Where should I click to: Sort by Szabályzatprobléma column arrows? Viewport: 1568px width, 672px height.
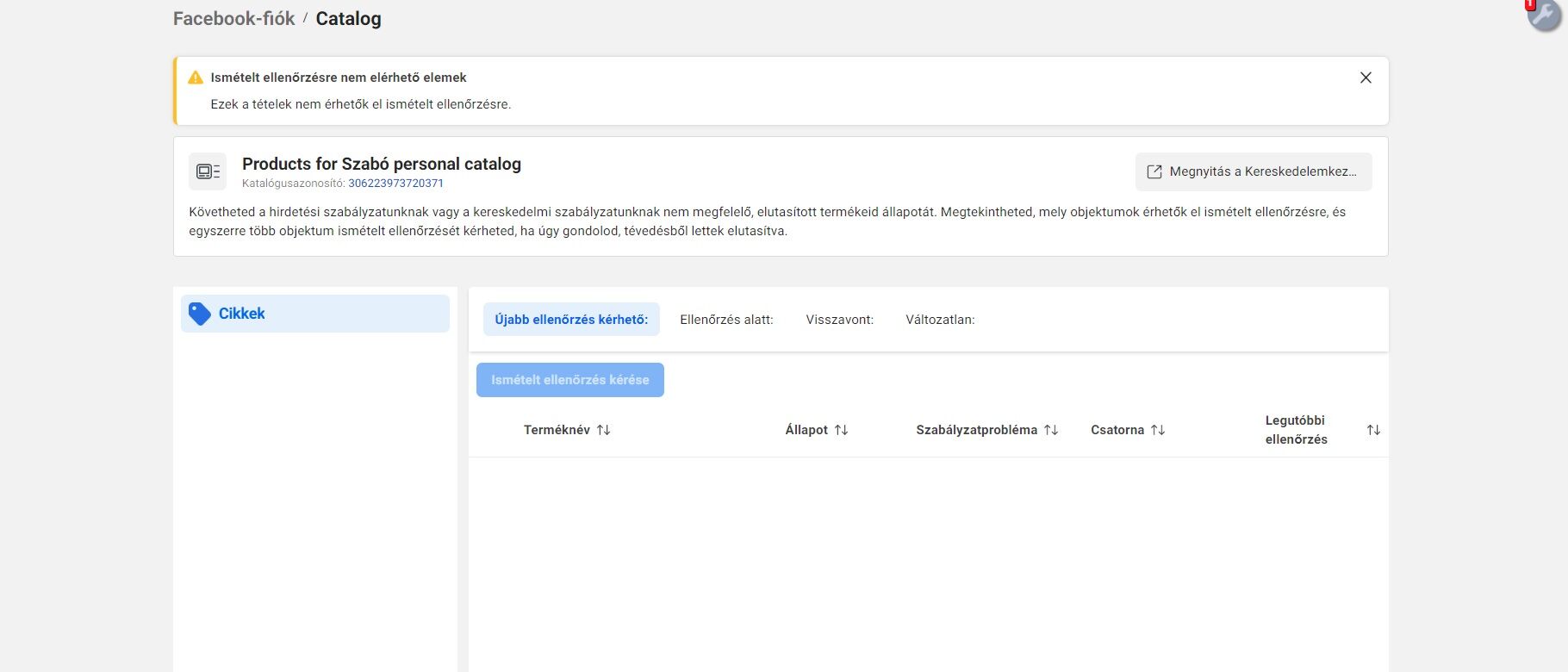(1051, 430)
